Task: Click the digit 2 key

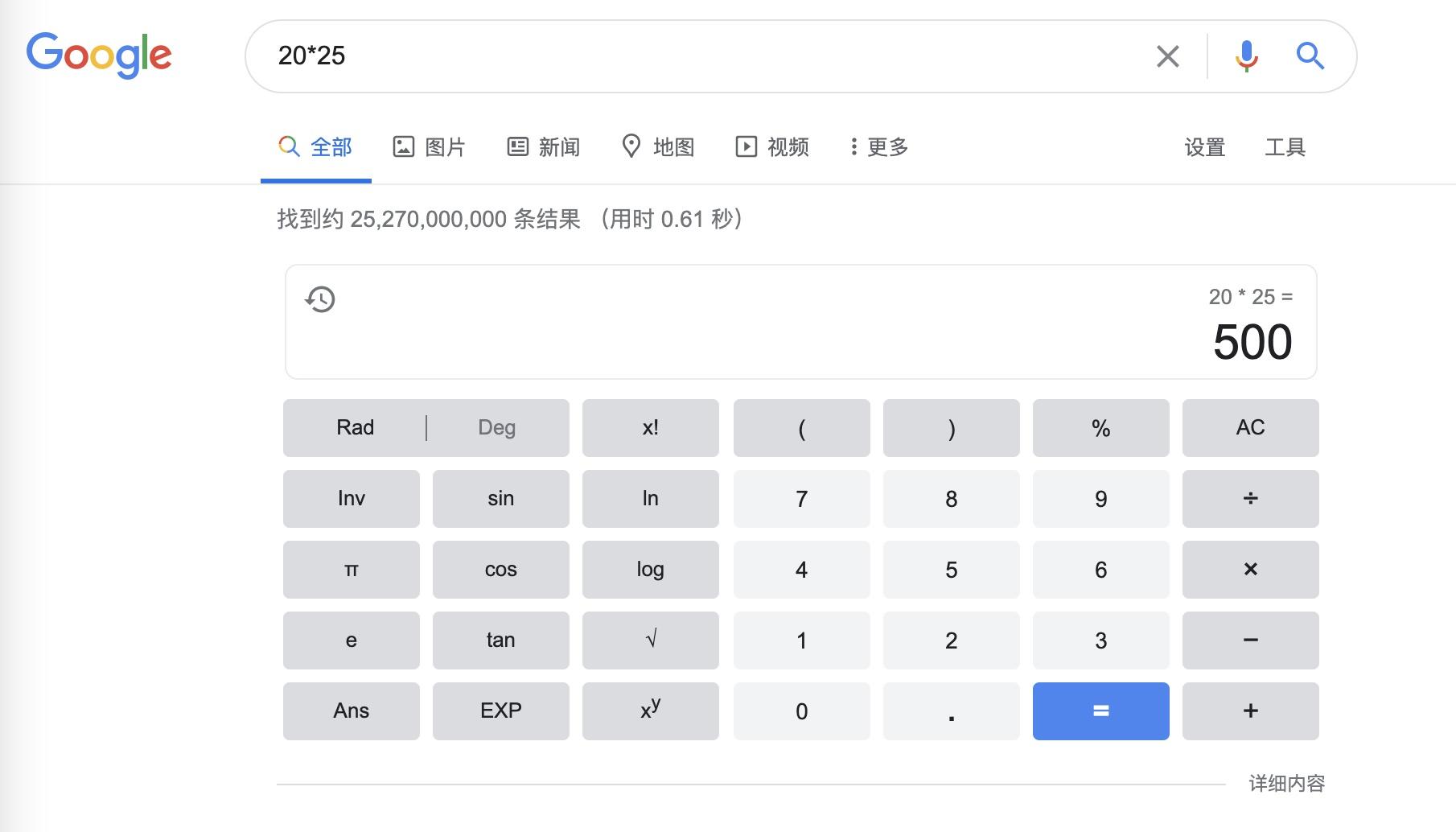Action: (x=952, y=640)
